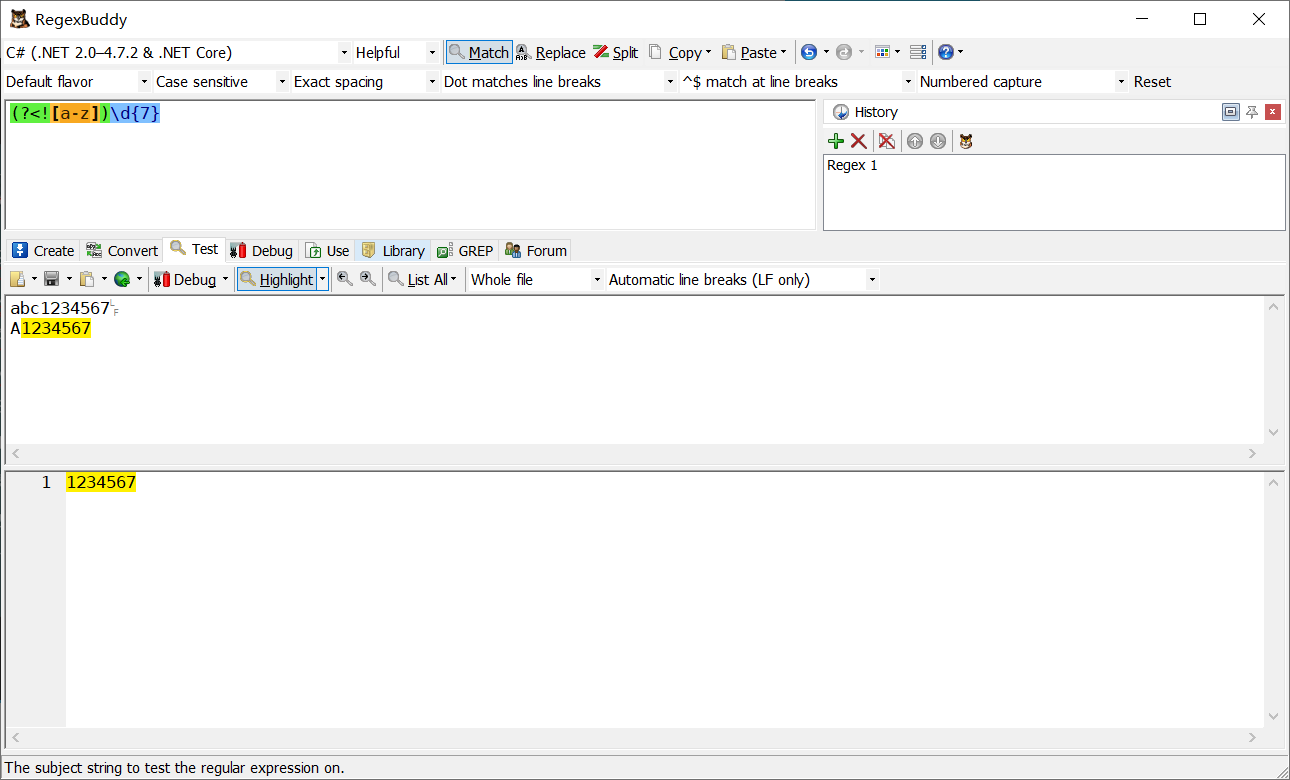Switch to the Use tab
Viewport: 1290px width, 780px height.
click(x=327, y=250)
